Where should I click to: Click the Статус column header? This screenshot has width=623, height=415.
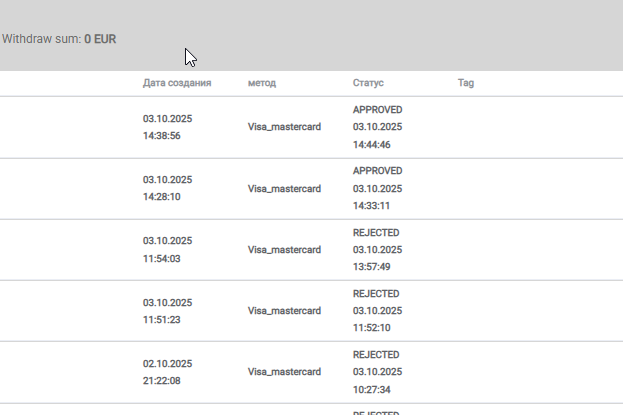(368, 83)
